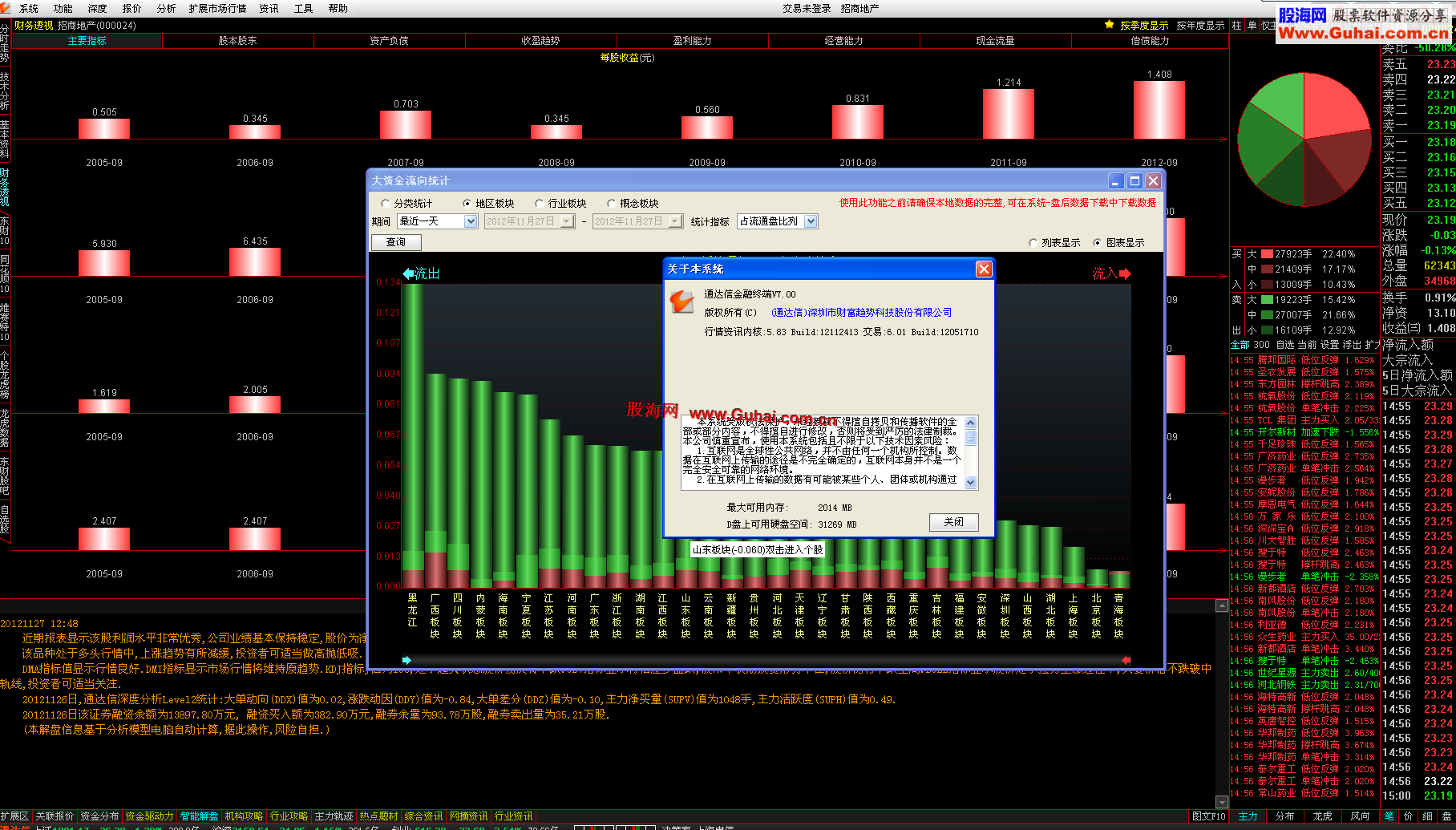Click the 主力 tab at the bottom right
Image resolution: width=1456 pixels, height=830 pixels.
click(1248, 816)
